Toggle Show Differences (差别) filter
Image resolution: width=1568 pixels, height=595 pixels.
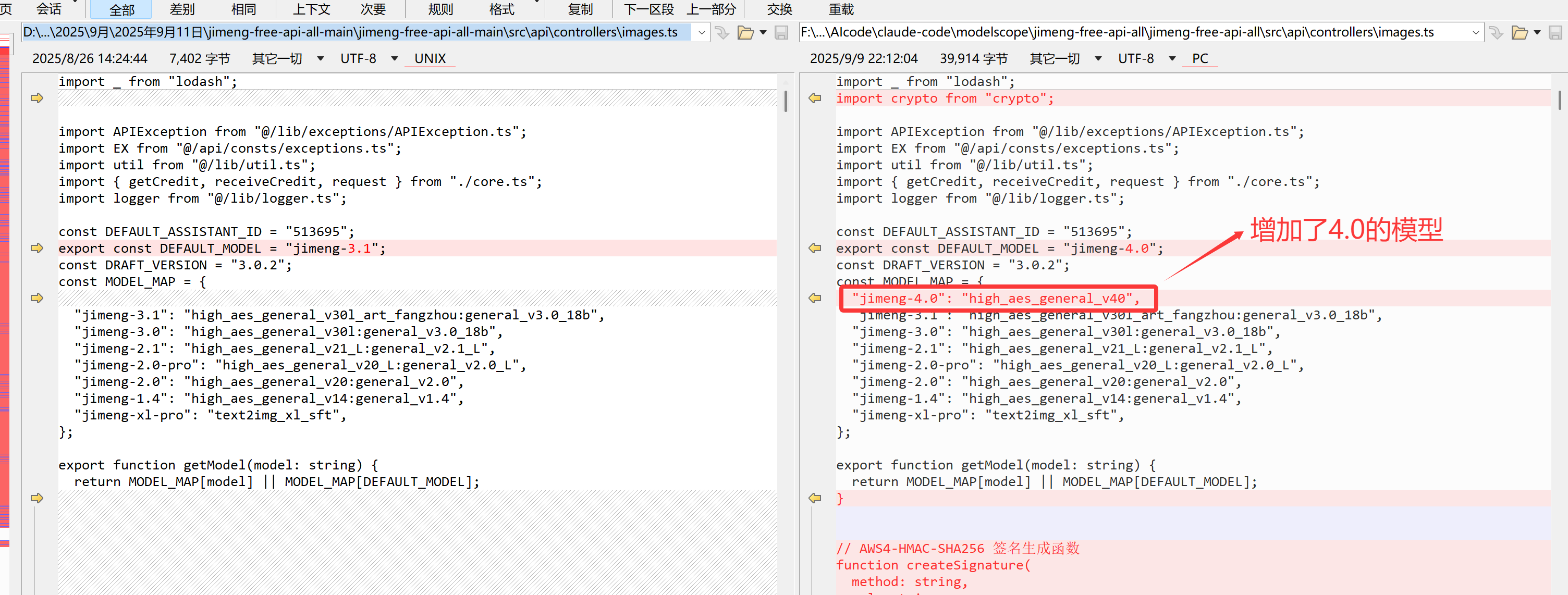[x=182, y=10]
